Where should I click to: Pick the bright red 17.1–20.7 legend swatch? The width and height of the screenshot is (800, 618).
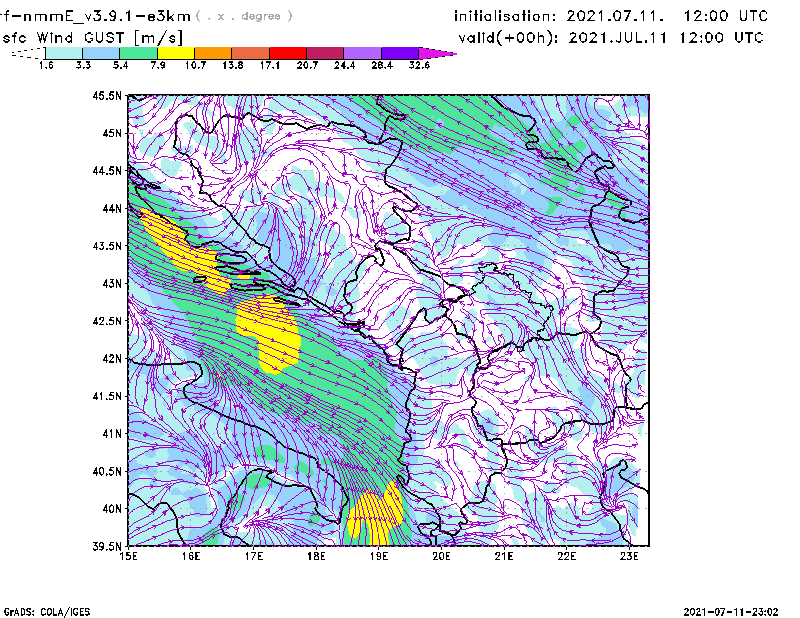pyautogui.click(x=288, y=53)
